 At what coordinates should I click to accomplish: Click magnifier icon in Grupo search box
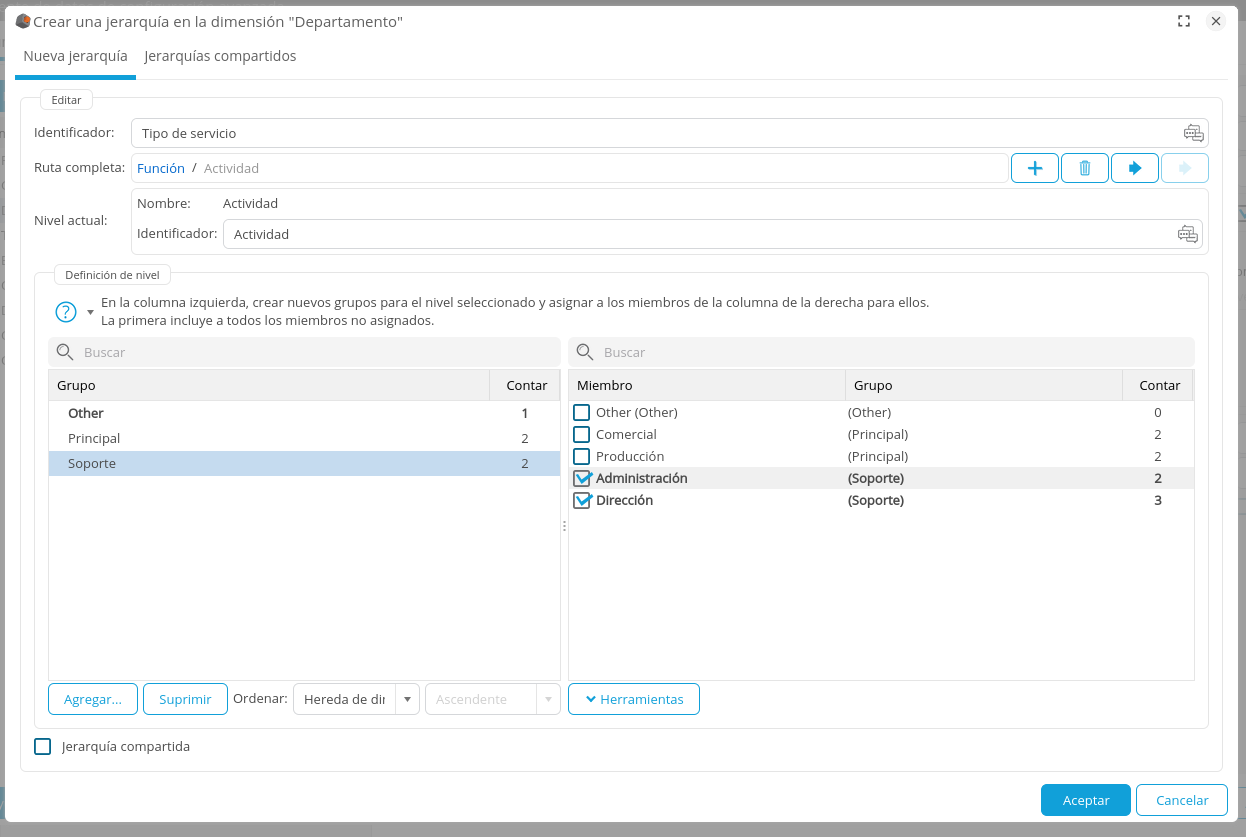tap(65, 352)
